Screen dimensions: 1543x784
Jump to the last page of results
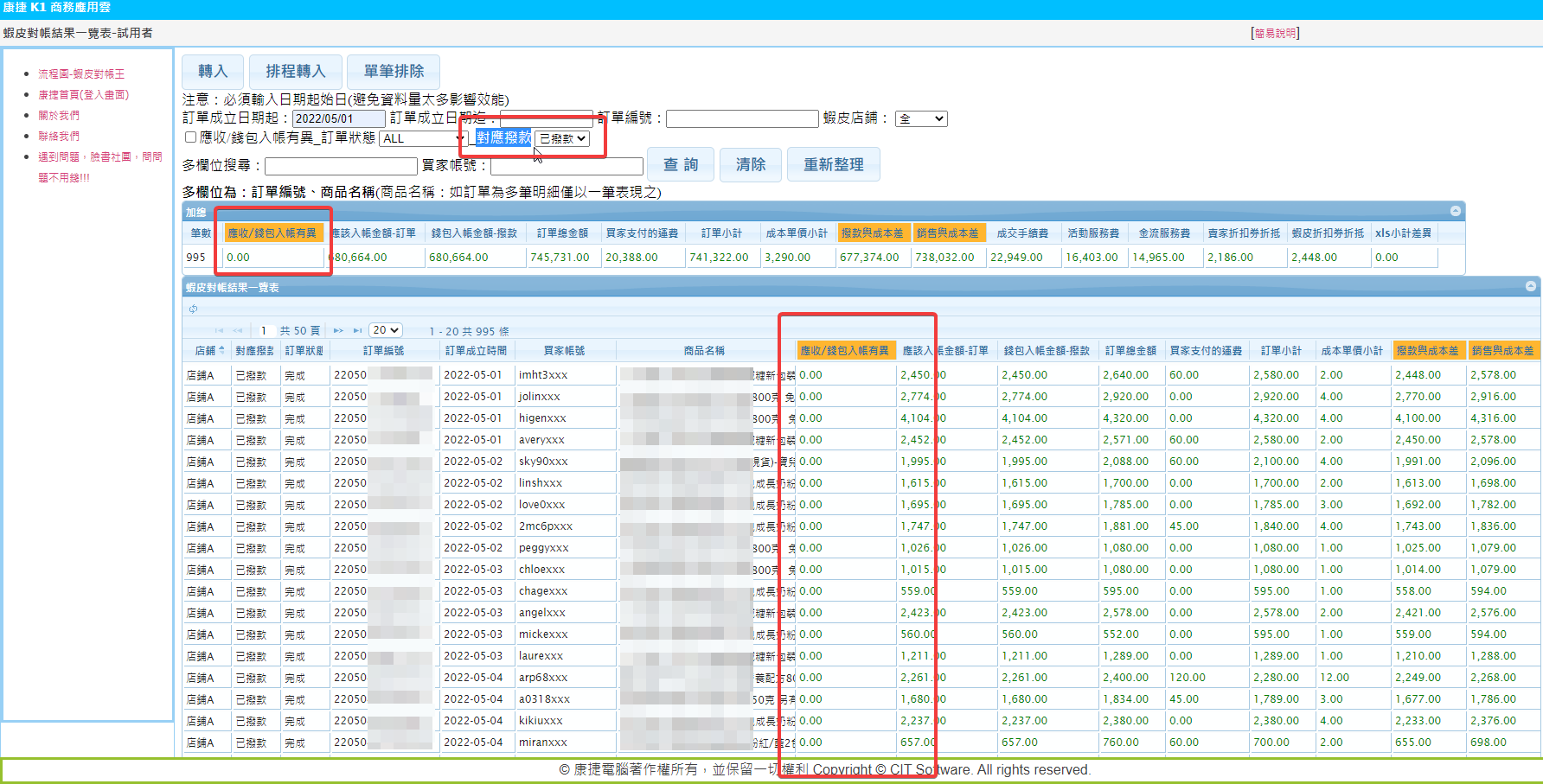pos(357,331)
